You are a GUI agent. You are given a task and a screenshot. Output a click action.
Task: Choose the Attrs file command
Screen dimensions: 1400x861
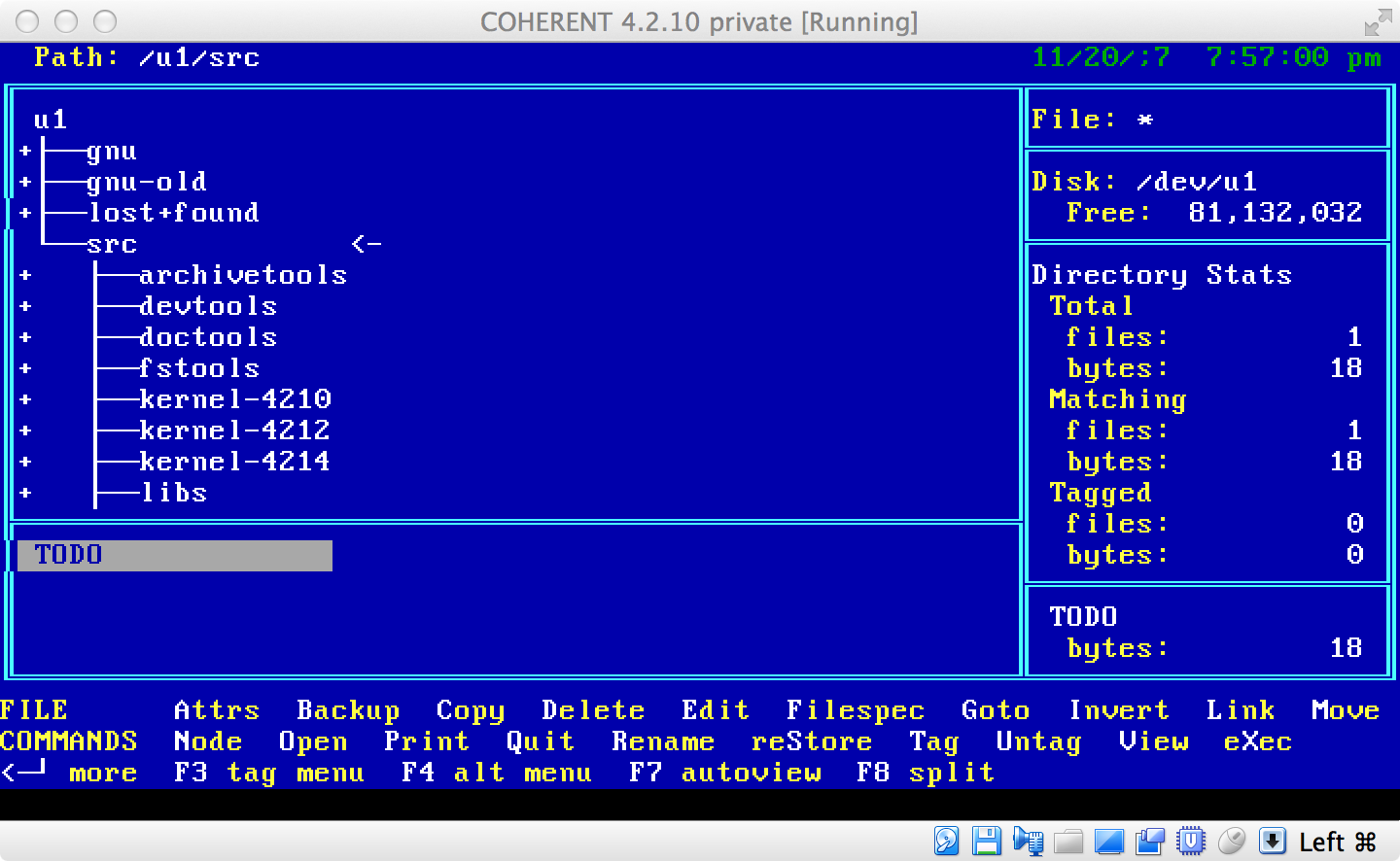pyautogui.click(x=217, y=710)
